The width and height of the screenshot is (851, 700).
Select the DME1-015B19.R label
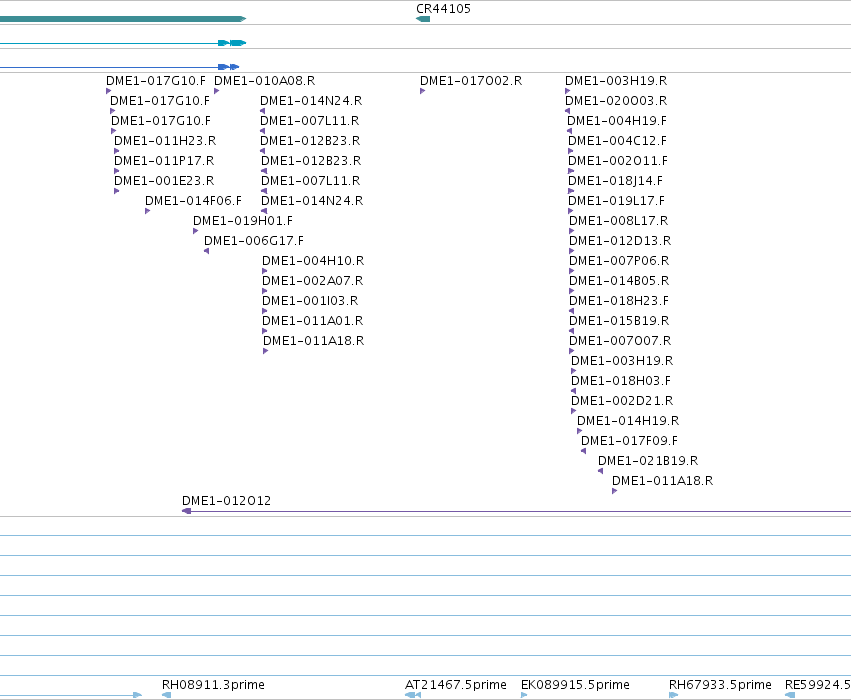click(619, 321)
